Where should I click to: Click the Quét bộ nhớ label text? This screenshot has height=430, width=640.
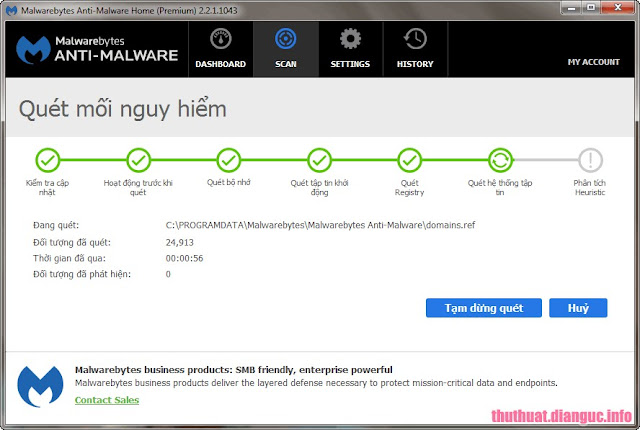(x=229, y=182)
